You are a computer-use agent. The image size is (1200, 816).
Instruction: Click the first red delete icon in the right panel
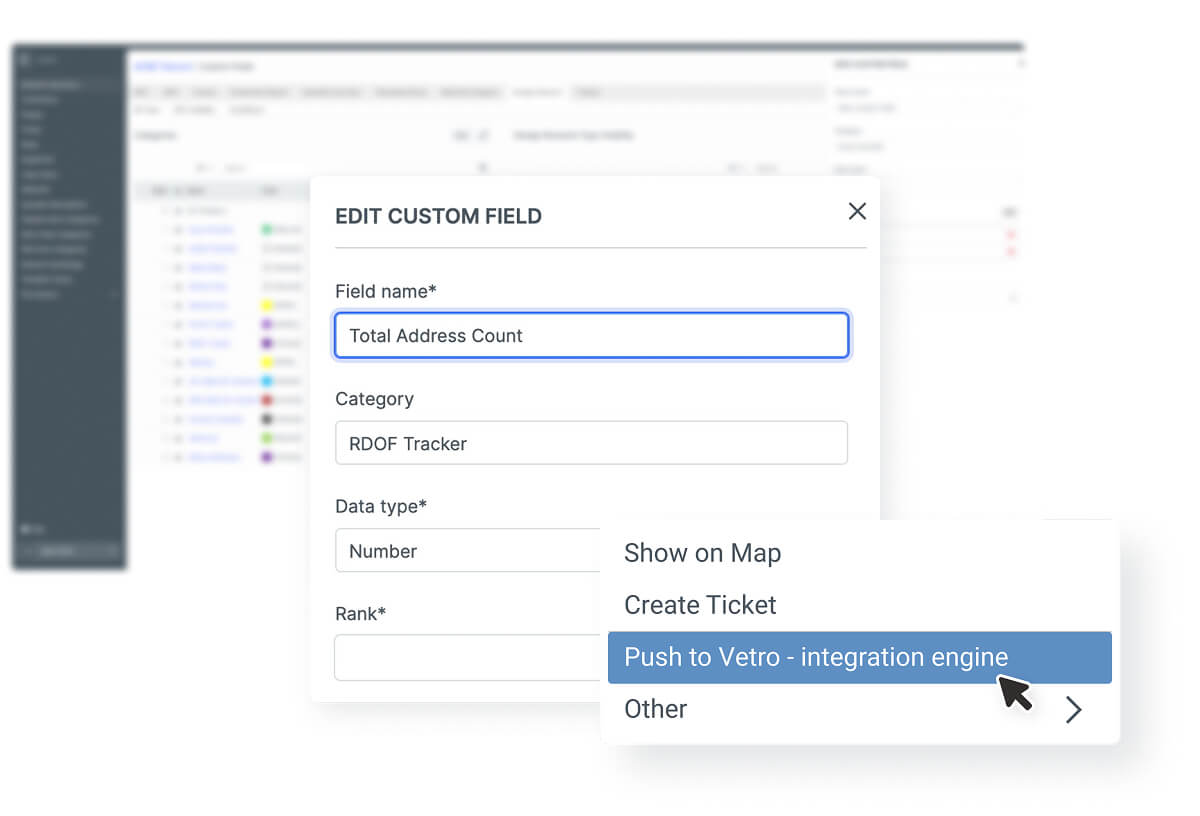tap(1013, 236)
